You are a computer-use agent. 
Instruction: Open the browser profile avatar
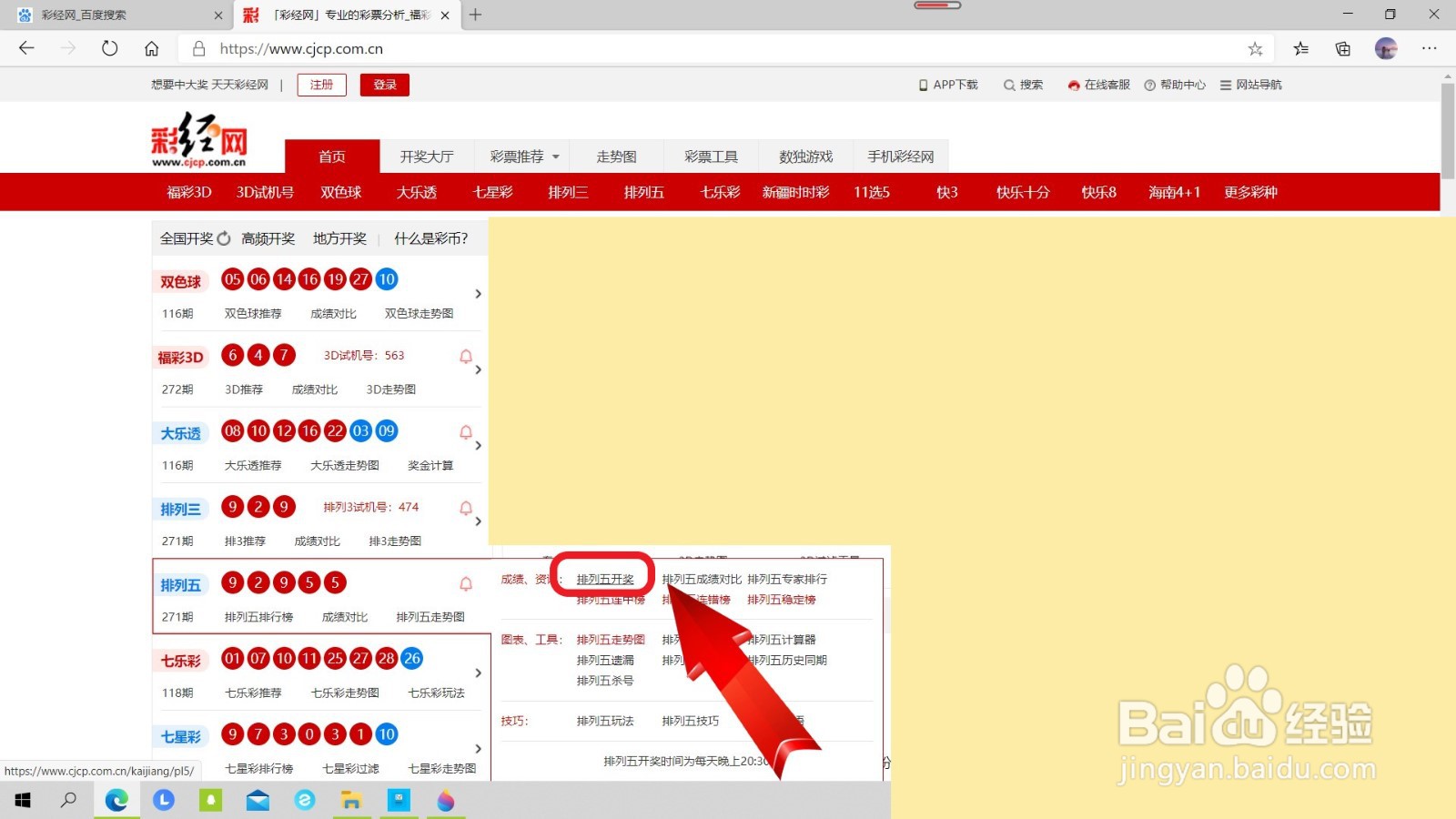pyautogui.click(x=1386, y=49)
